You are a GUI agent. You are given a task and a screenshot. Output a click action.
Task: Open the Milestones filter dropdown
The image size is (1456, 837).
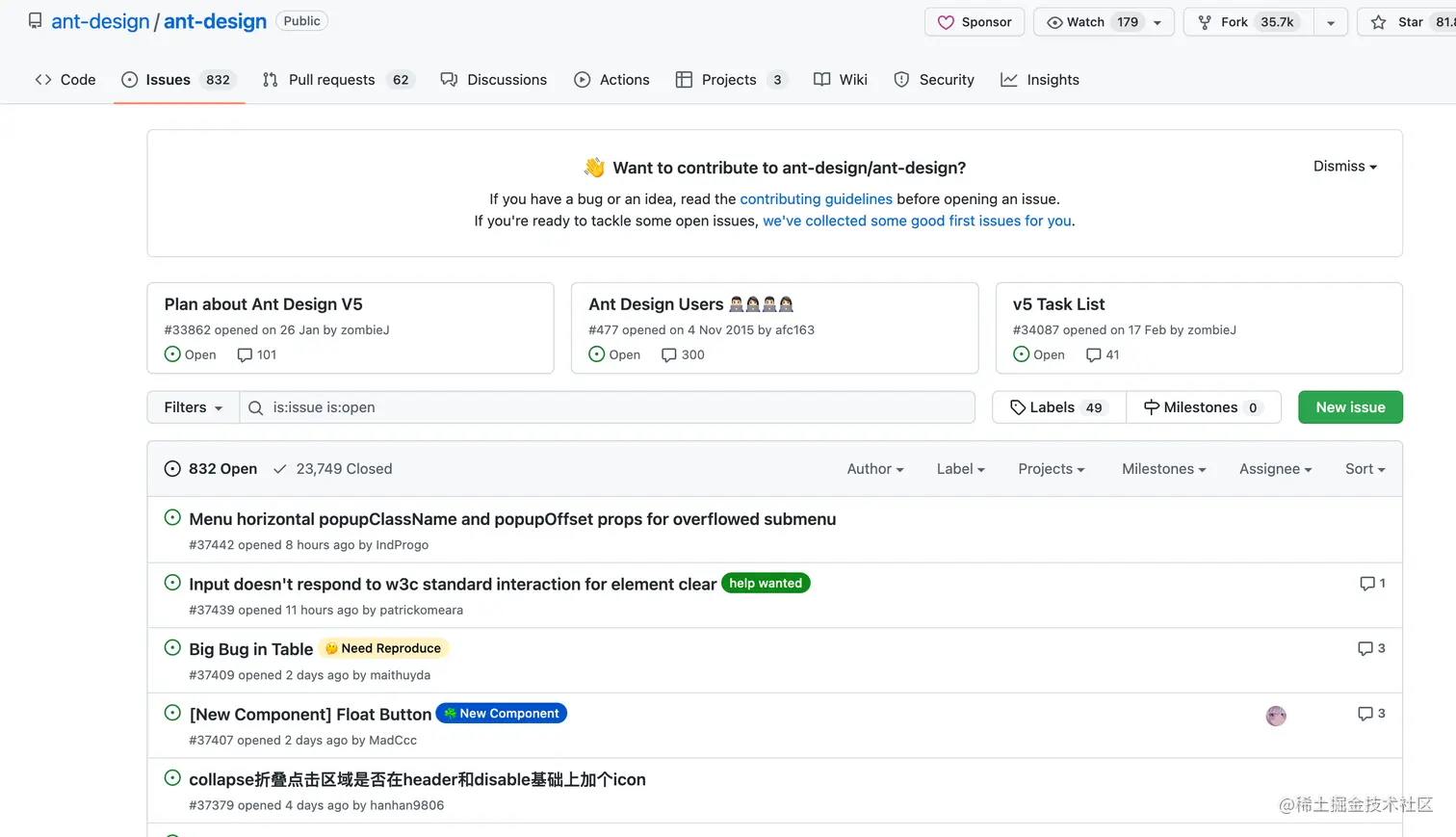[x=1164, y=469]
